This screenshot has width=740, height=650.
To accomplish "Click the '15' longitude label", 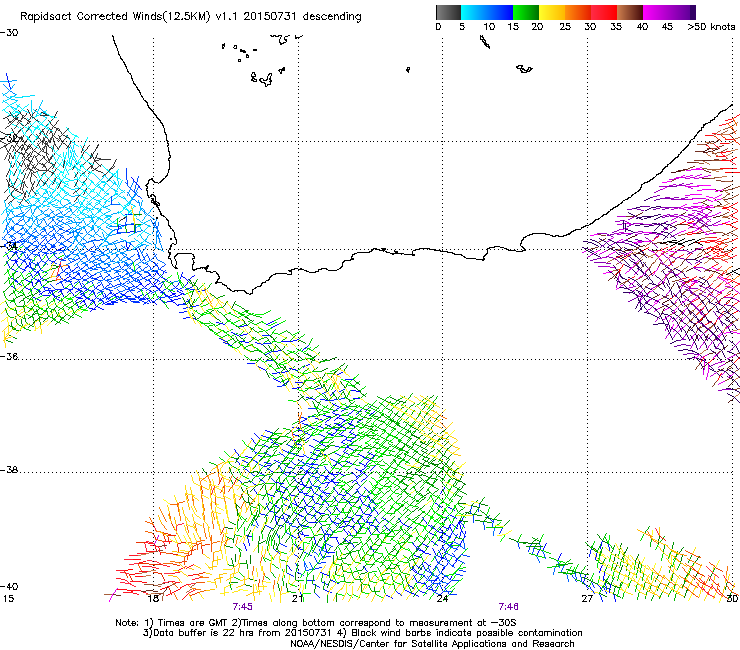I will pyautogui.click(x=8, y=599).
